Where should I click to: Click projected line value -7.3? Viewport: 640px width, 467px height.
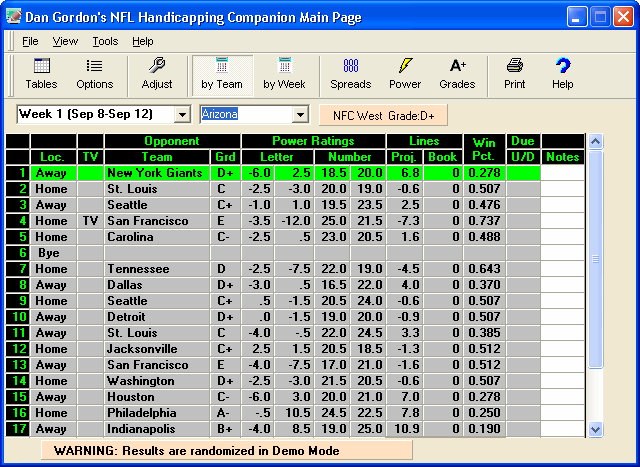(x=404, y=221)
